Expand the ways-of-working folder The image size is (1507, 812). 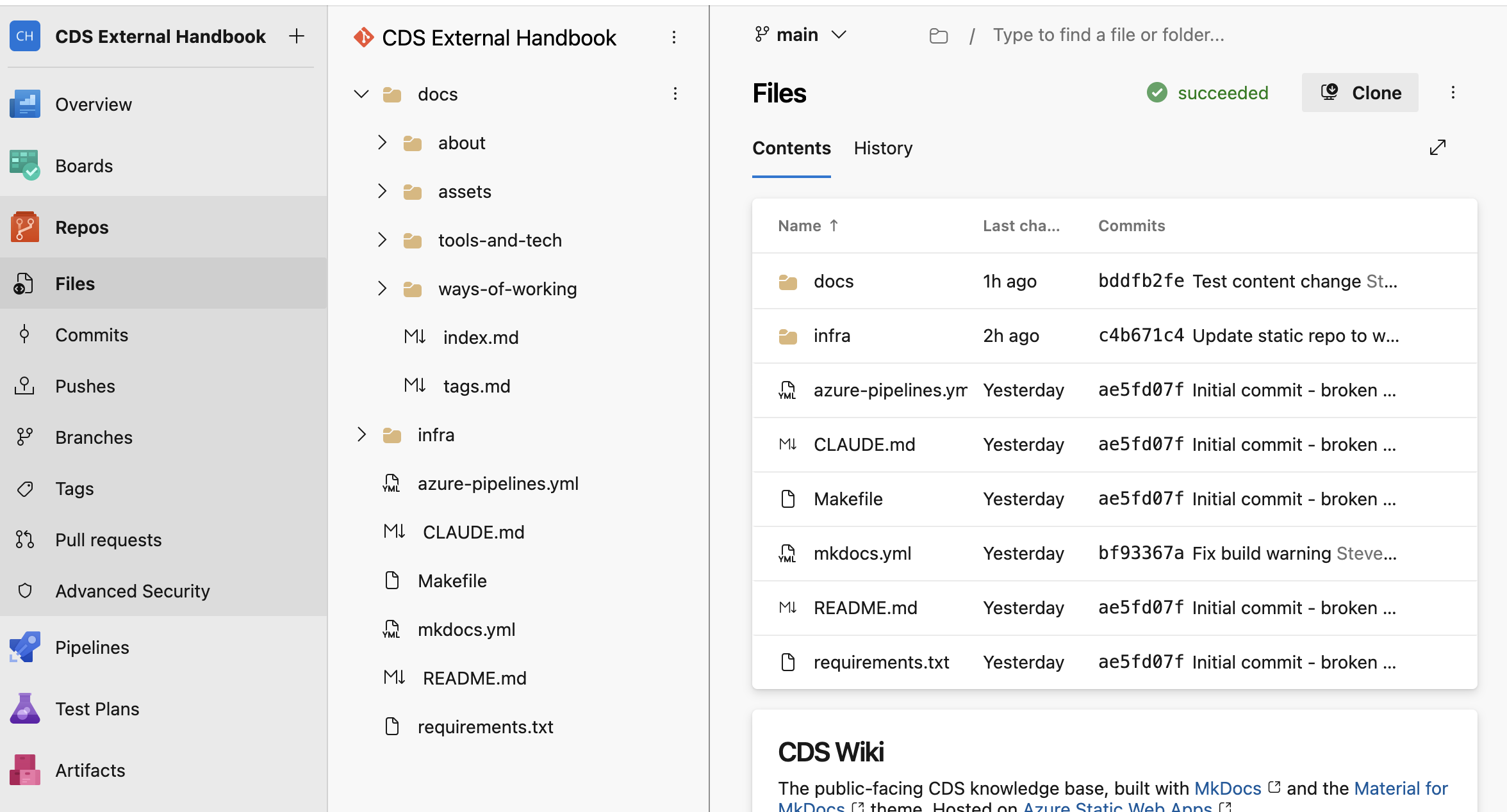(x=382, y=289)
